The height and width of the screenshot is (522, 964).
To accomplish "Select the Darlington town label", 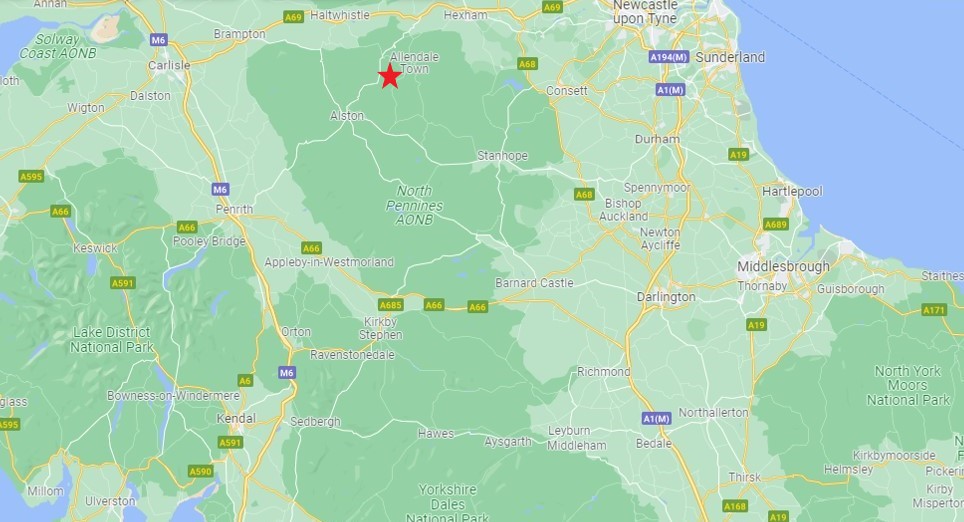I will [x=666, y=296].
